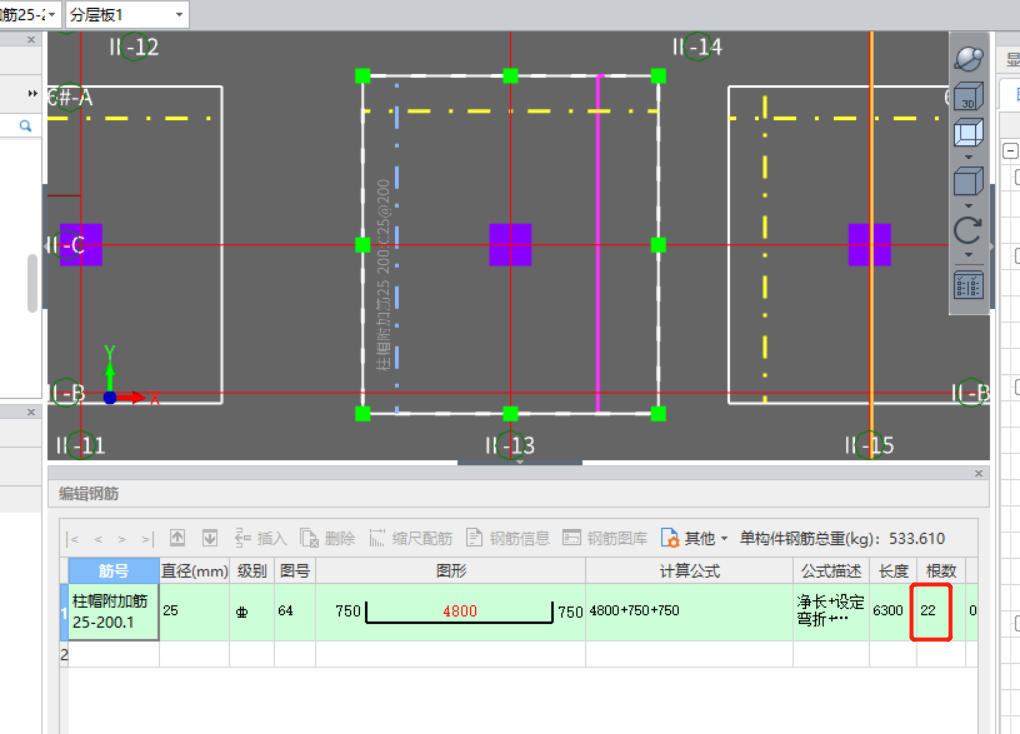Click the 直径(mm) column header
This screenshot has height=734, width=1020.
pyautogui.click(x=195, y=571)
